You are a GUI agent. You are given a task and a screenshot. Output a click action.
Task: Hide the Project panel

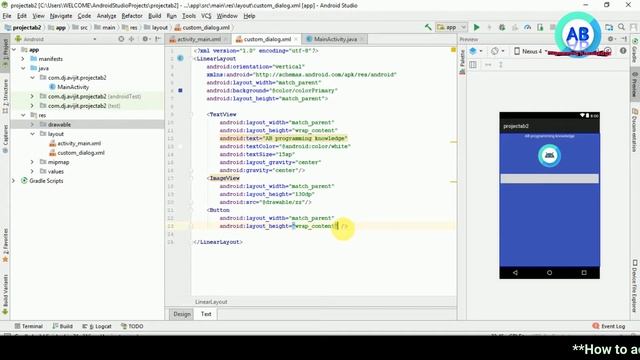(158, 39)
